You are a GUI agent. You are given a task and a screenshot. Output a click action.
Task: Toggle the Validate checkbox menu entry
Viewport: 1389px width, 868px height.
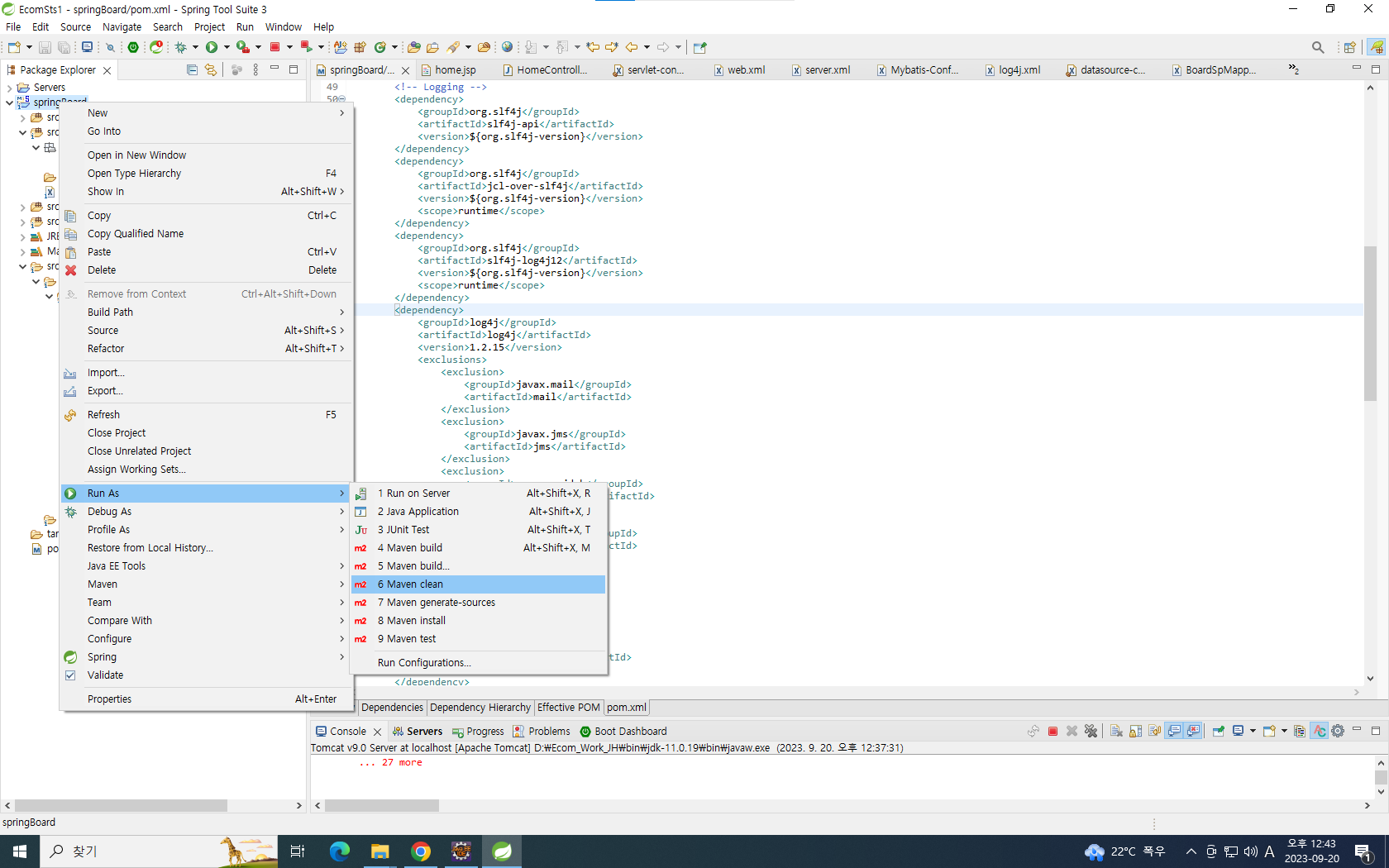[70, 675]
